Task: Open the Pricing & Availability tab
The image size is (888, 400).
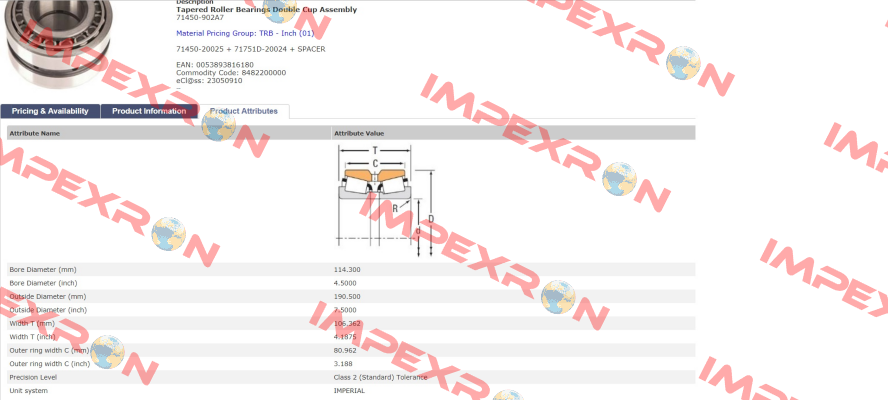Action: pyautogui.click(x=50, y=111)
